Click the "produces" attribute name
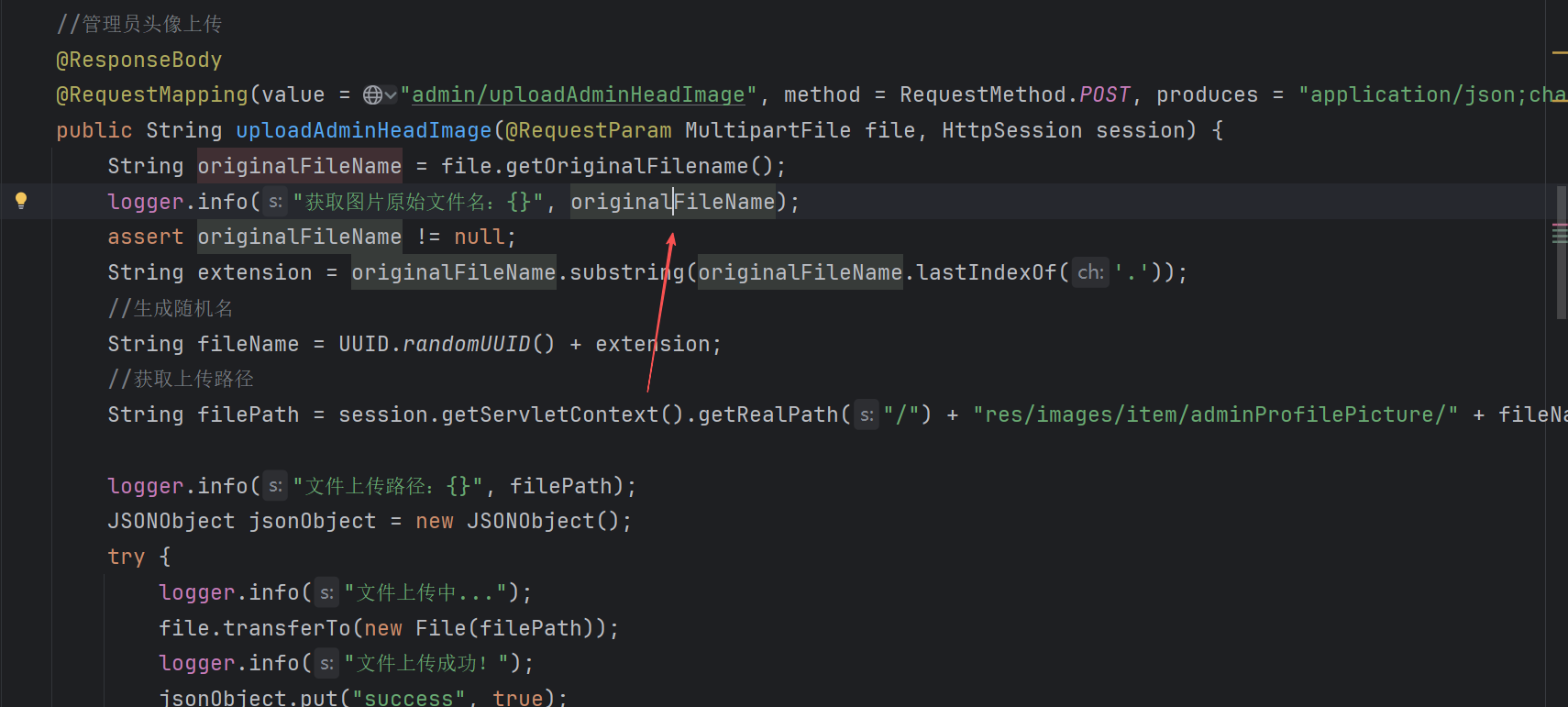The height and width of the screenshot is (707, 1568). click(x=1208, y=94)
